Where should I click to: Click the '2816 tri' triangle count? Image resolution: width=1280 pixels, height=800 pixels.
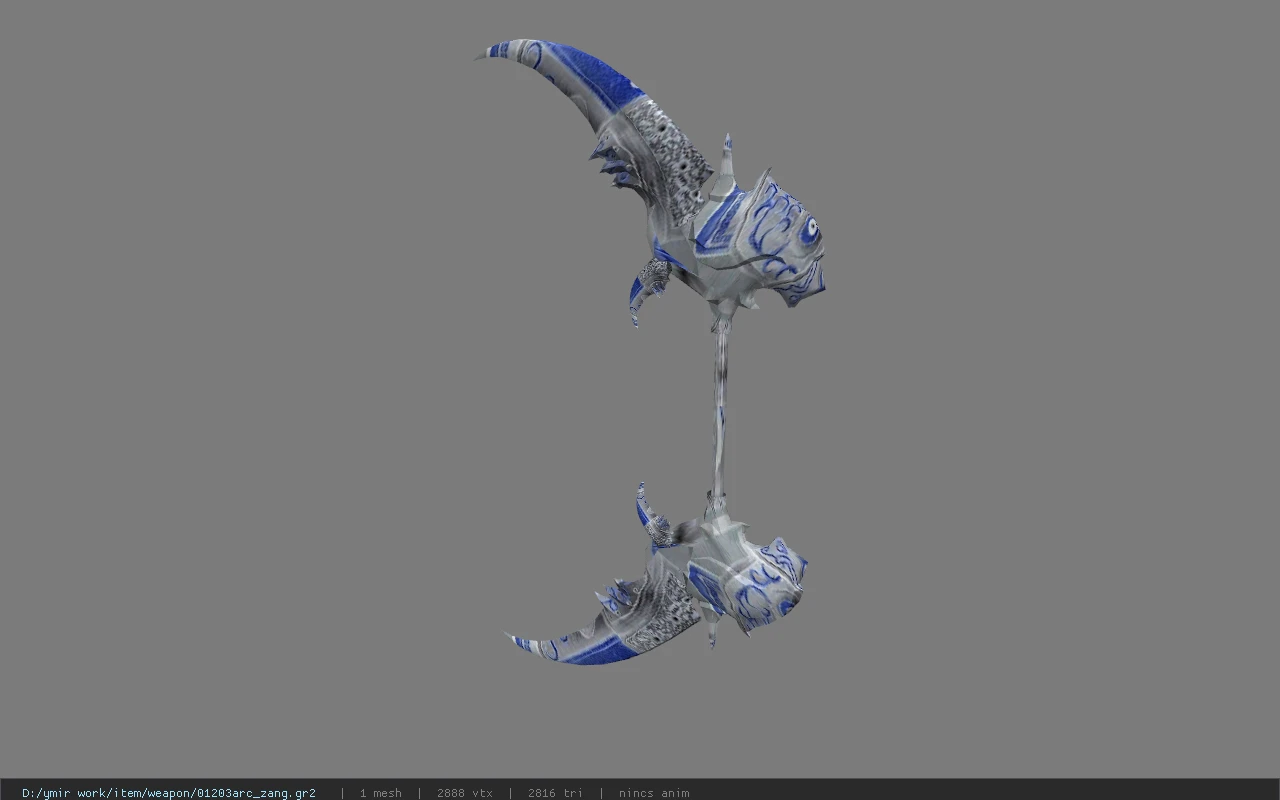[554, 793]
